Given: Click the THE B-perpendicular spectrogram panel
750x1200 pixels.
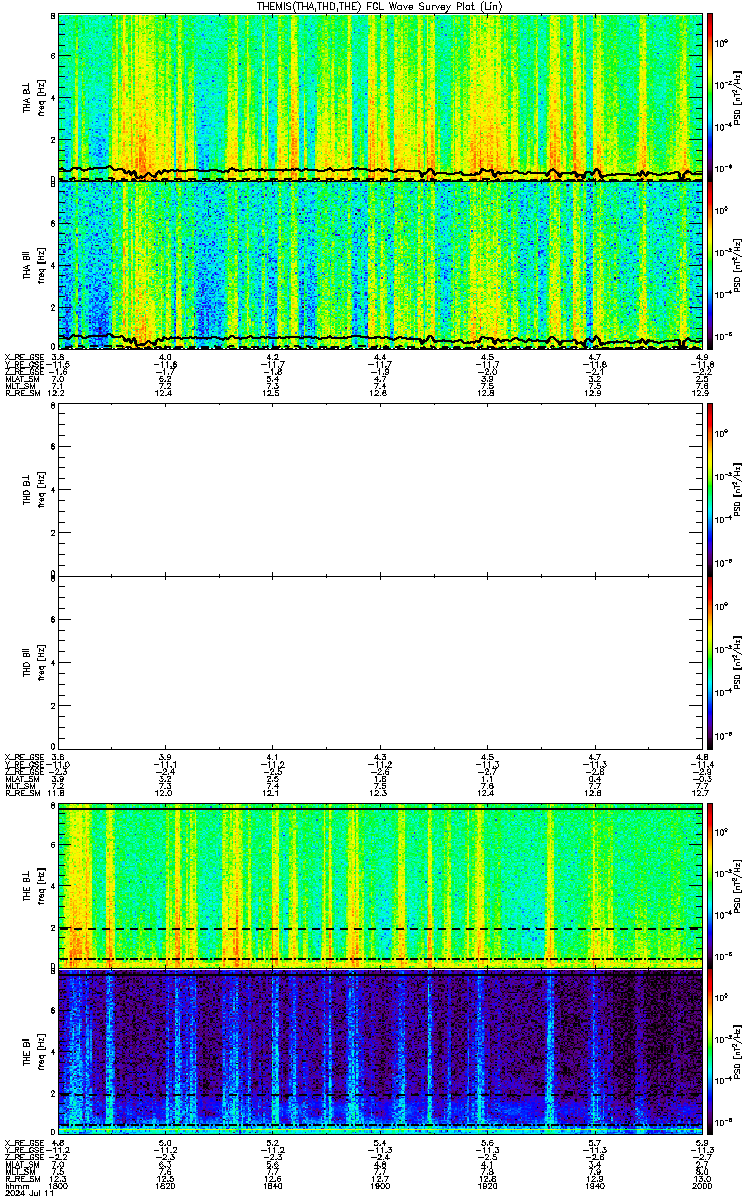Looking at the screenshot, I should (380, 885).
